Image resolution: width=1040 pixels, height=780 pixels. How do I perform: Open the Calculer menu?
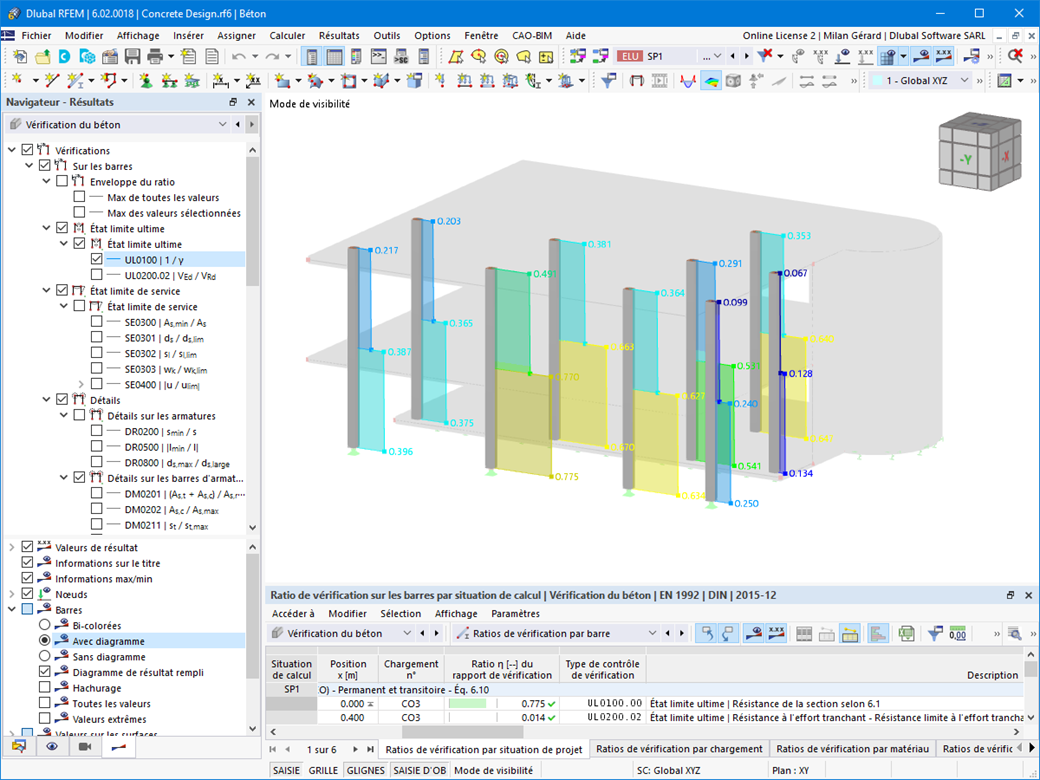(287, 35)
